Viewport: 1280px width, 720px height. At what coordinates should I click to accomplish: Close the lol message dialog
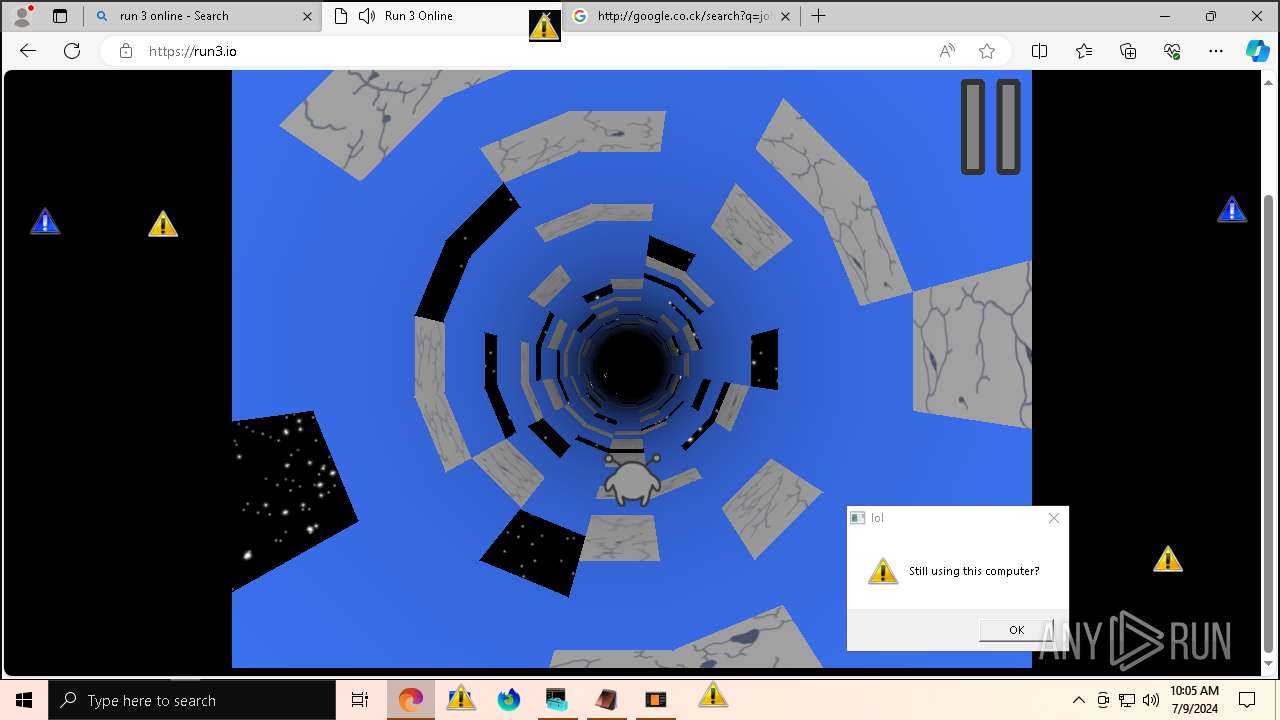coord(1053,518)
